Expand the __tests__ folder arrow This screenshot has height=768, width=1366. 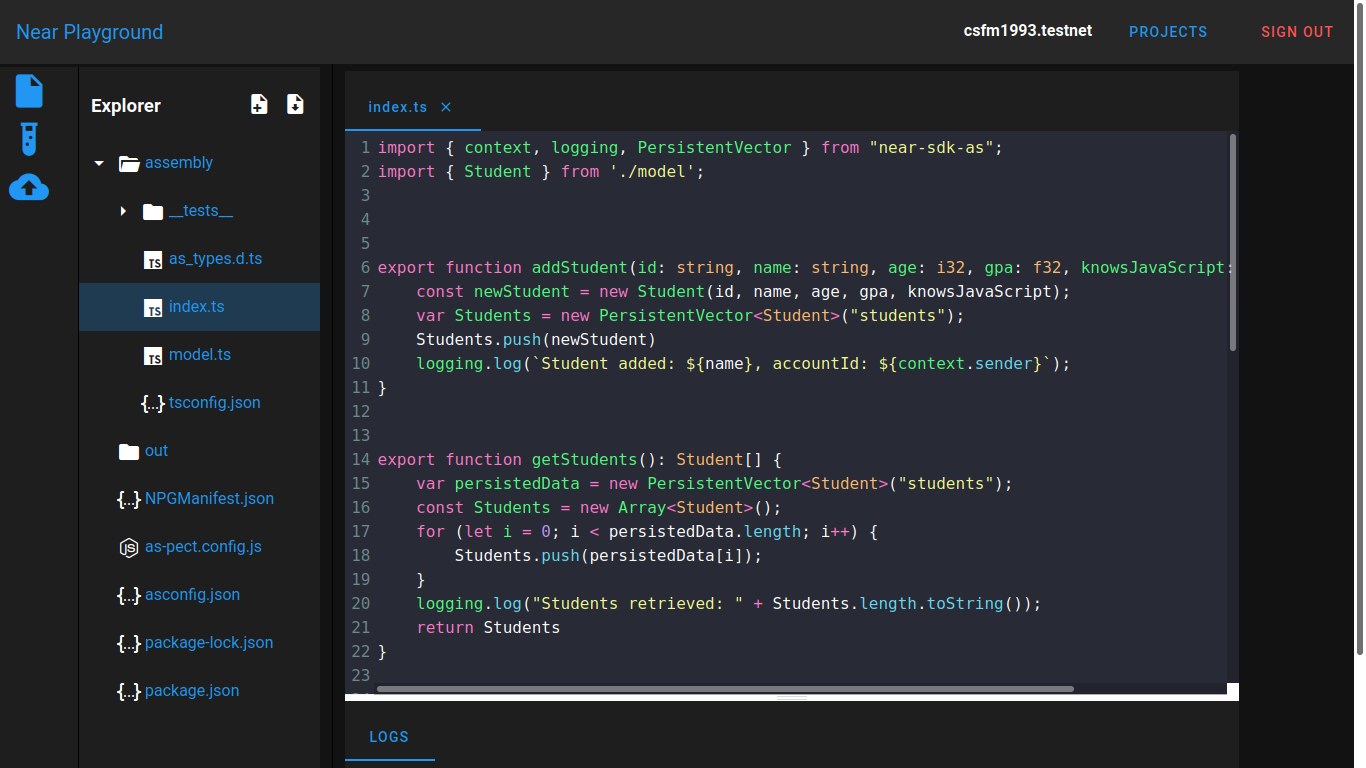[x=123, y=211]
